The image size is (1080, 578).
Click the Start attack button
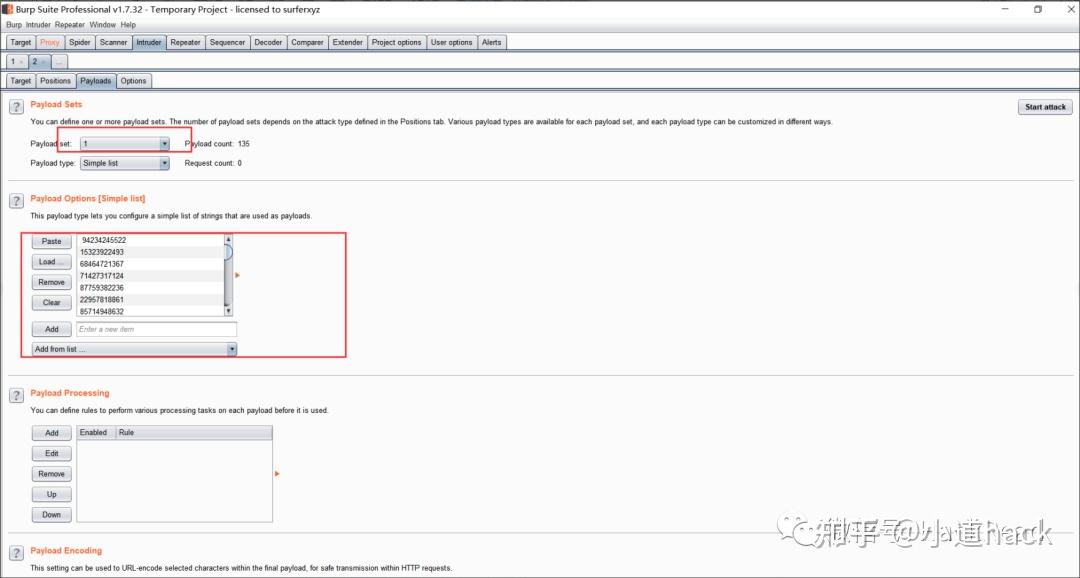pyautogui.click(x=1045, y=107)
